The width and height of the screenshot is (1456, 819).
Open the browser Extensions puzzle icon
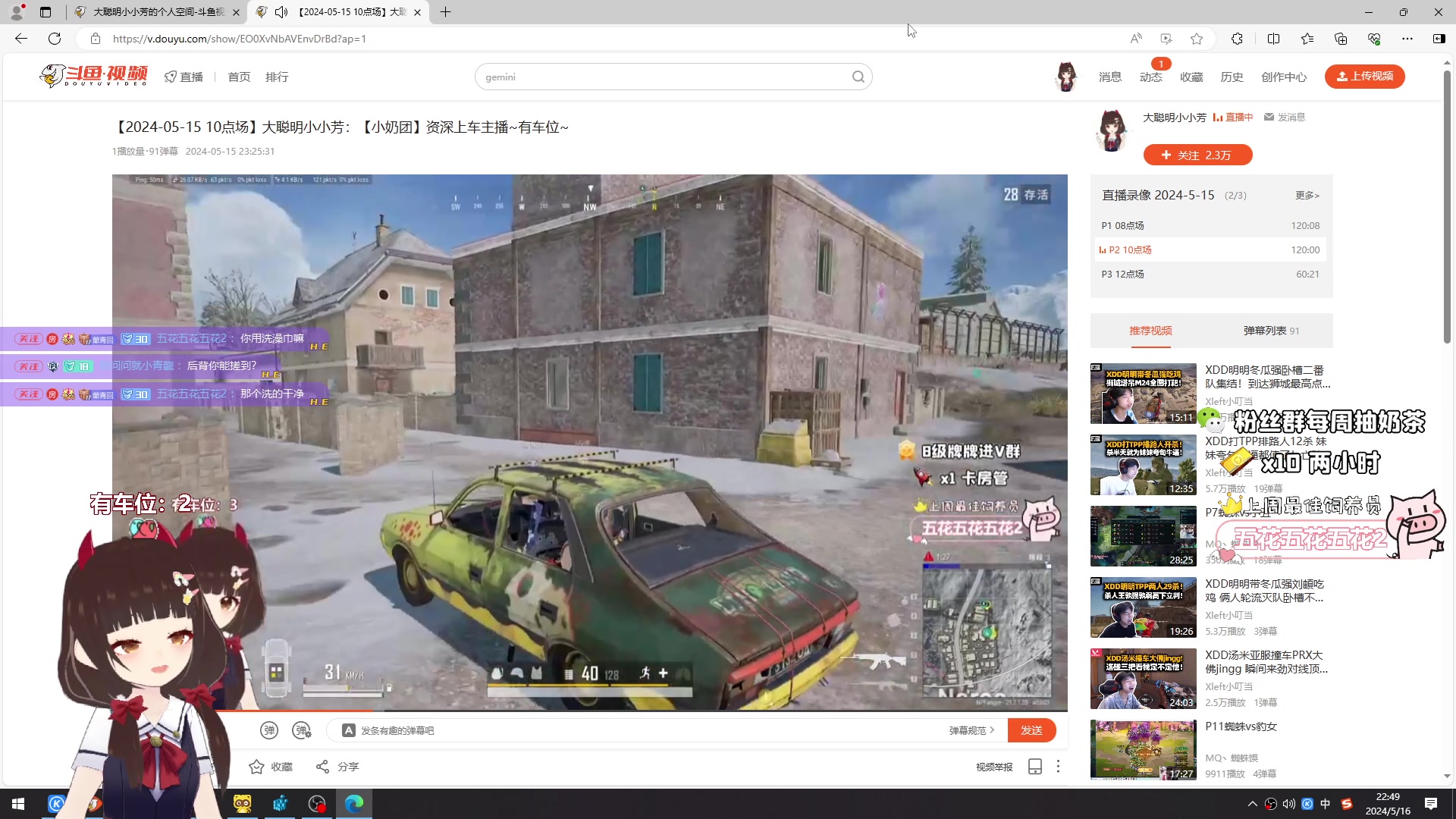[1237, 39]
